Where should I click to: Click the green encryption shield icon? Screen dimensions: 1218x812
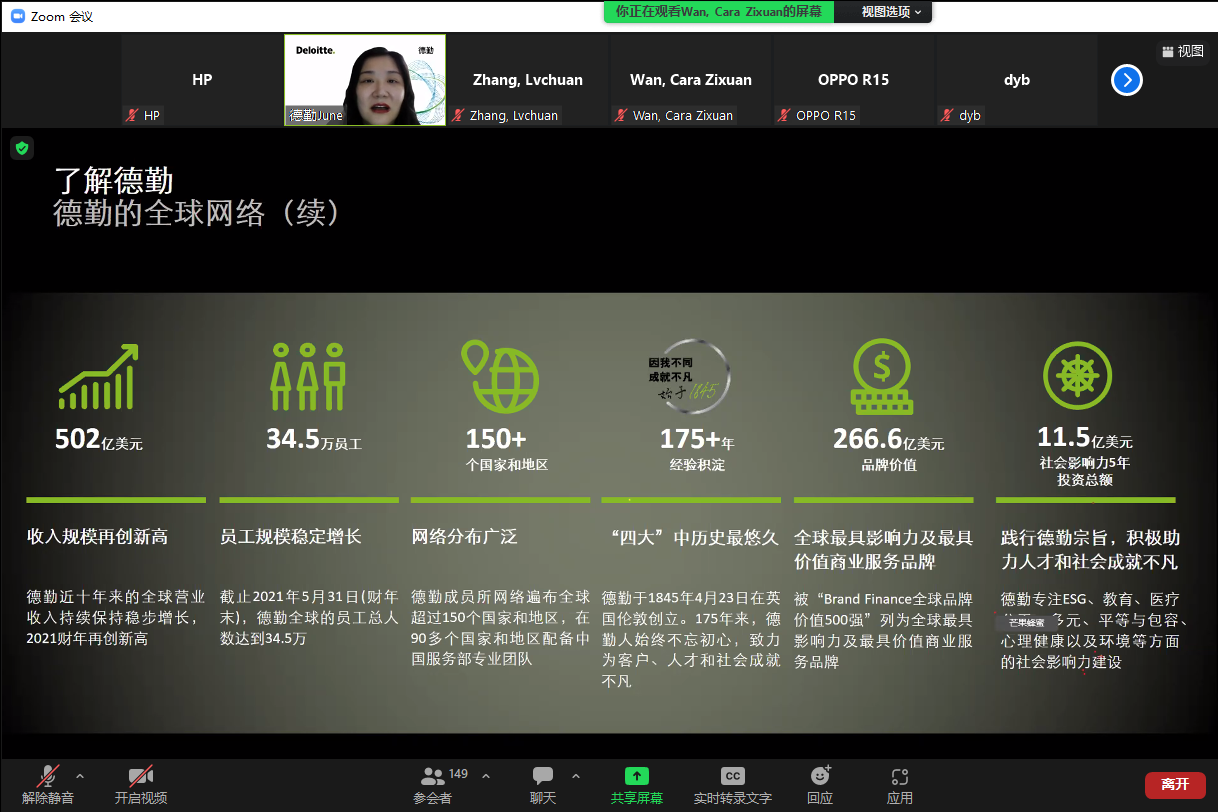[x=22, y=148]
